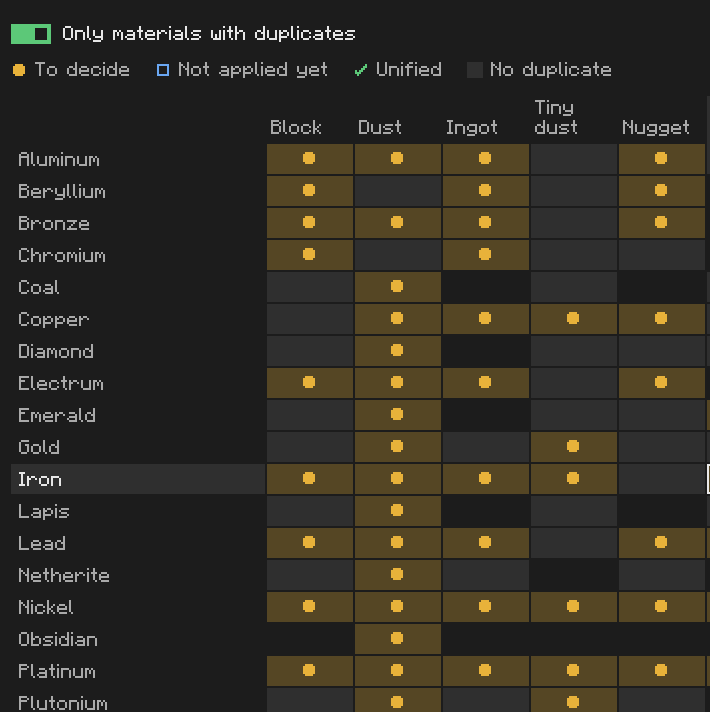
Task: Click Aluminum Tiny dust no-duplicate cell
Action: point(574,158)
